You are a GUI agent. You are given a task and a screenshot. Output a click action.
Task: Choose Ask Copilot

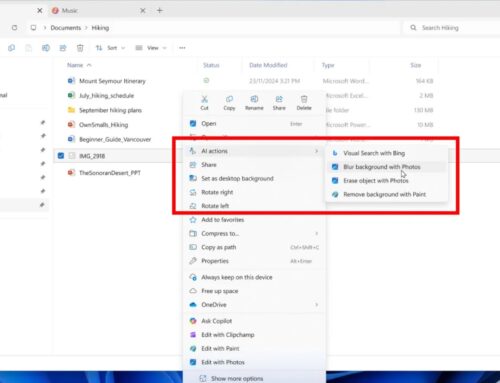(254, 321)
